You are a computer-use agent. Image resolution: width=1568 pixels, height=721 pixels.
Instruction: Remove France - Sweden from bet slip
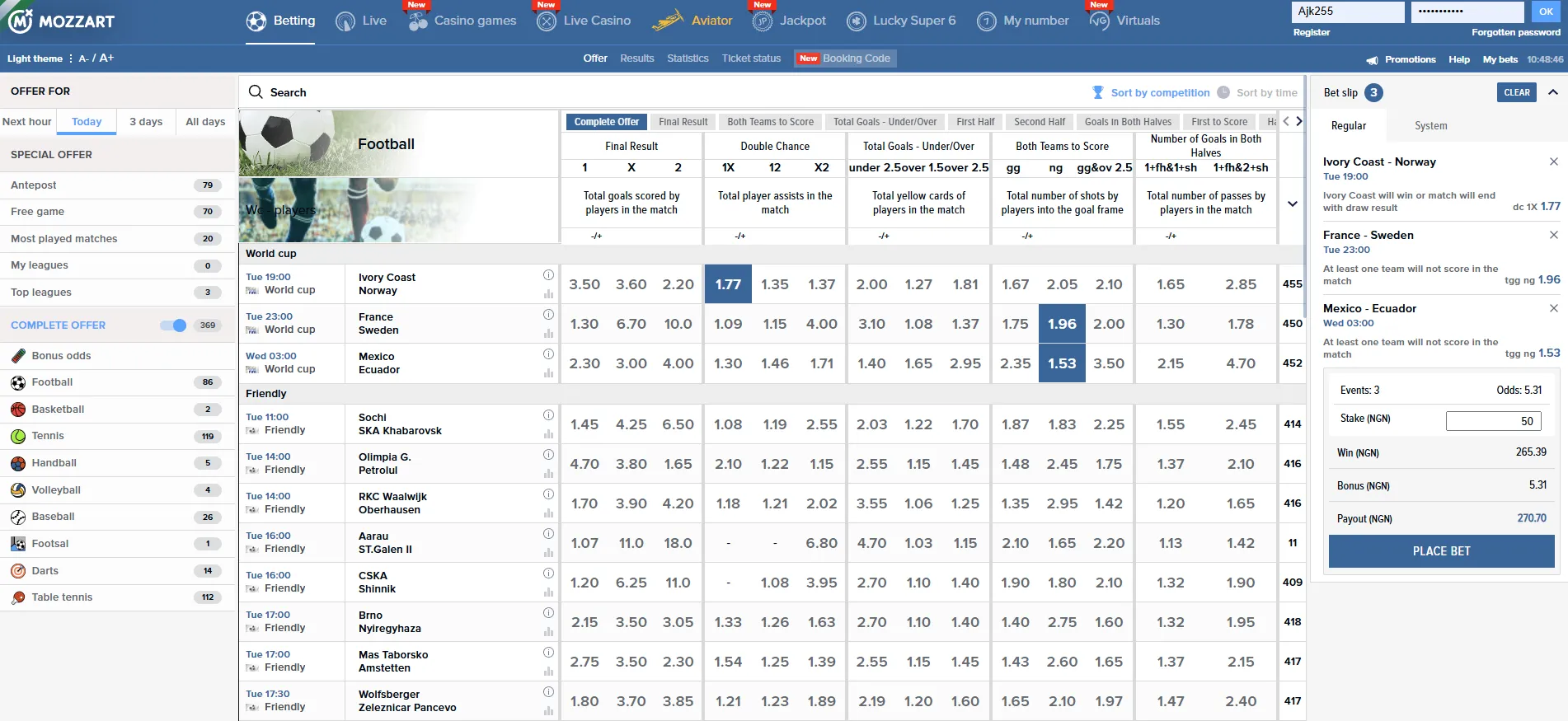click(x=1554, y=235)
